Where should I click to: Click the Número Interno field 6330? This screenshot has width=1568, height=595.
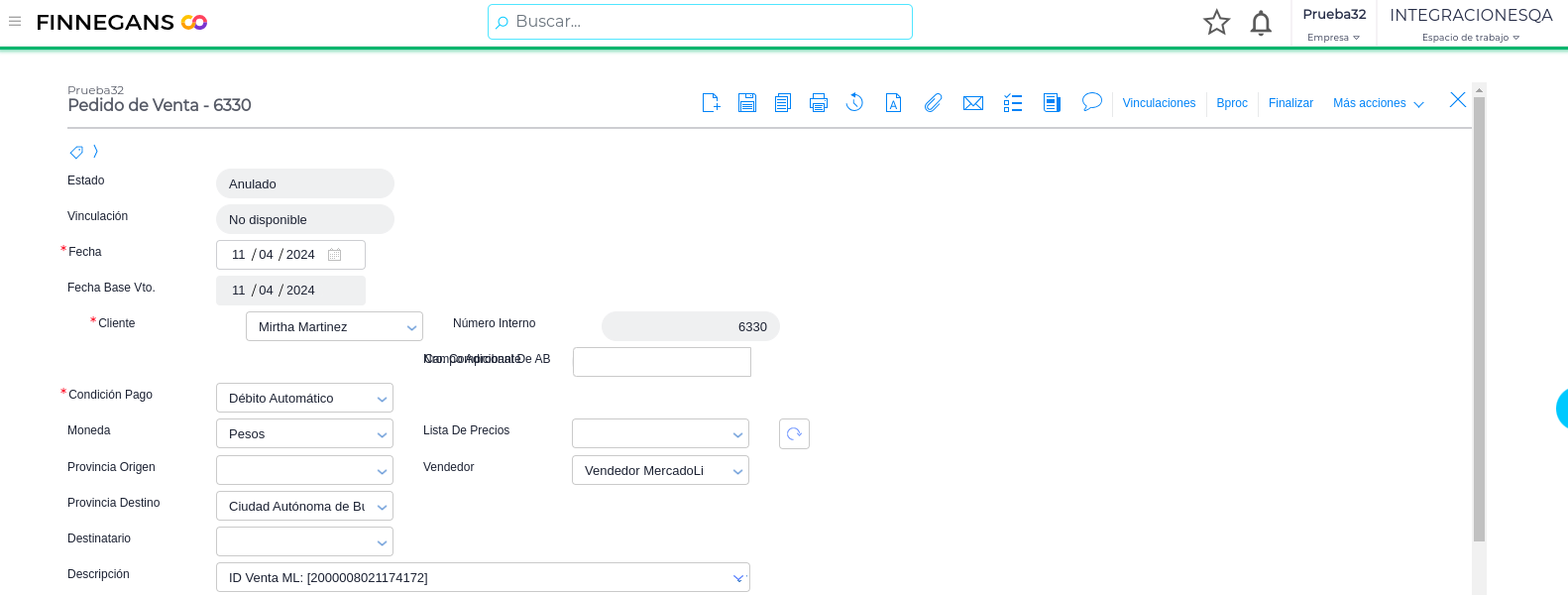coord(691,326)
